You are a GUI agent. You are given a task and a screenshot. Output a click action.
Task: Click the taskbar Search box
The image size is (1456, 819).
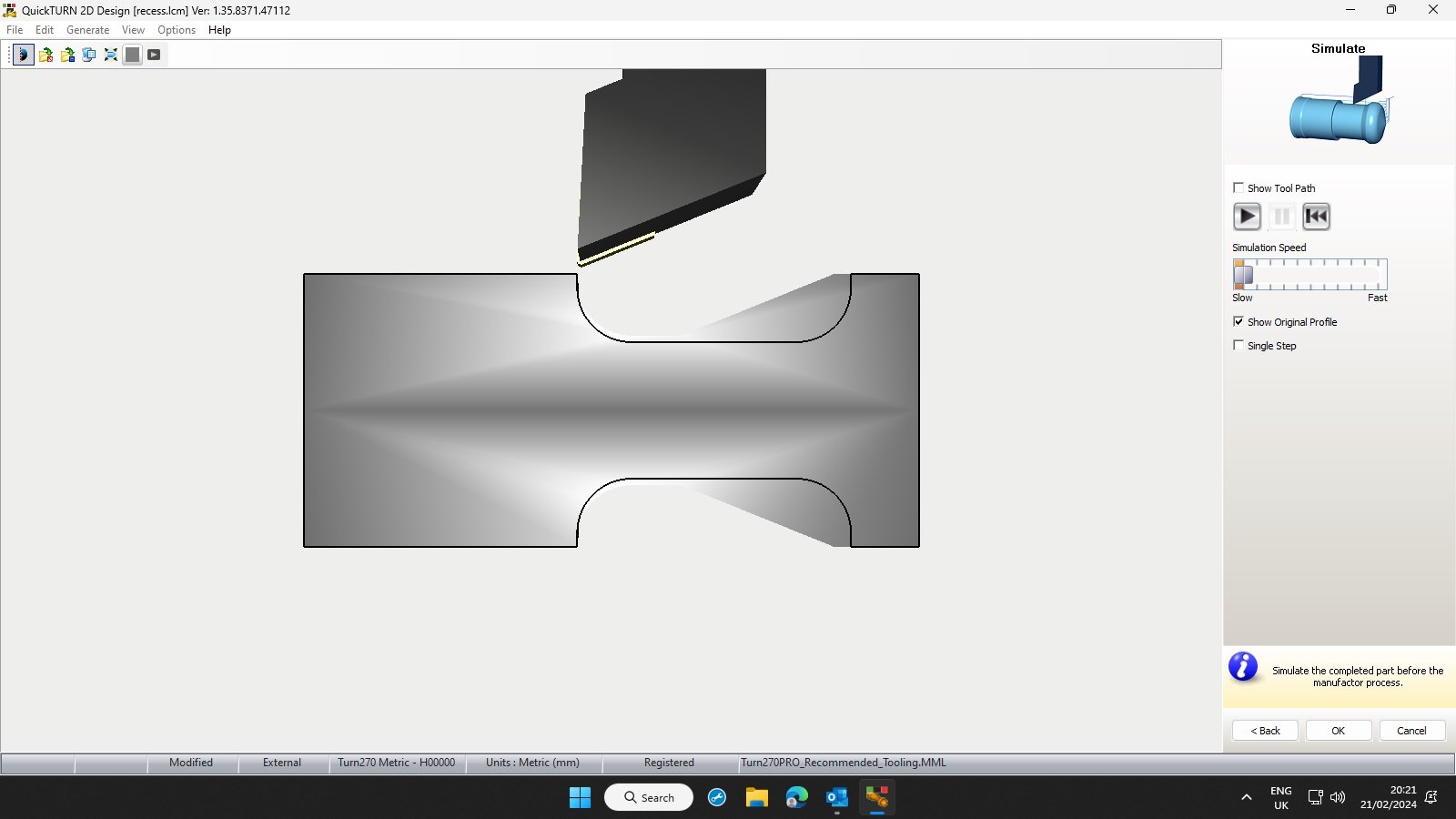point(649,798)
